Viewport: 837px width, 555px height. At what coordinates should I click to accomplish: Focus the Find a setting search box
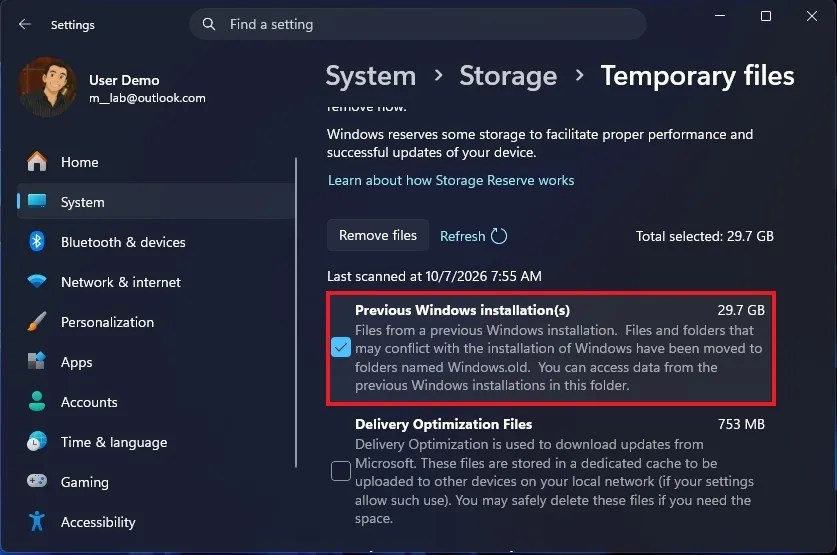(418, 24)
